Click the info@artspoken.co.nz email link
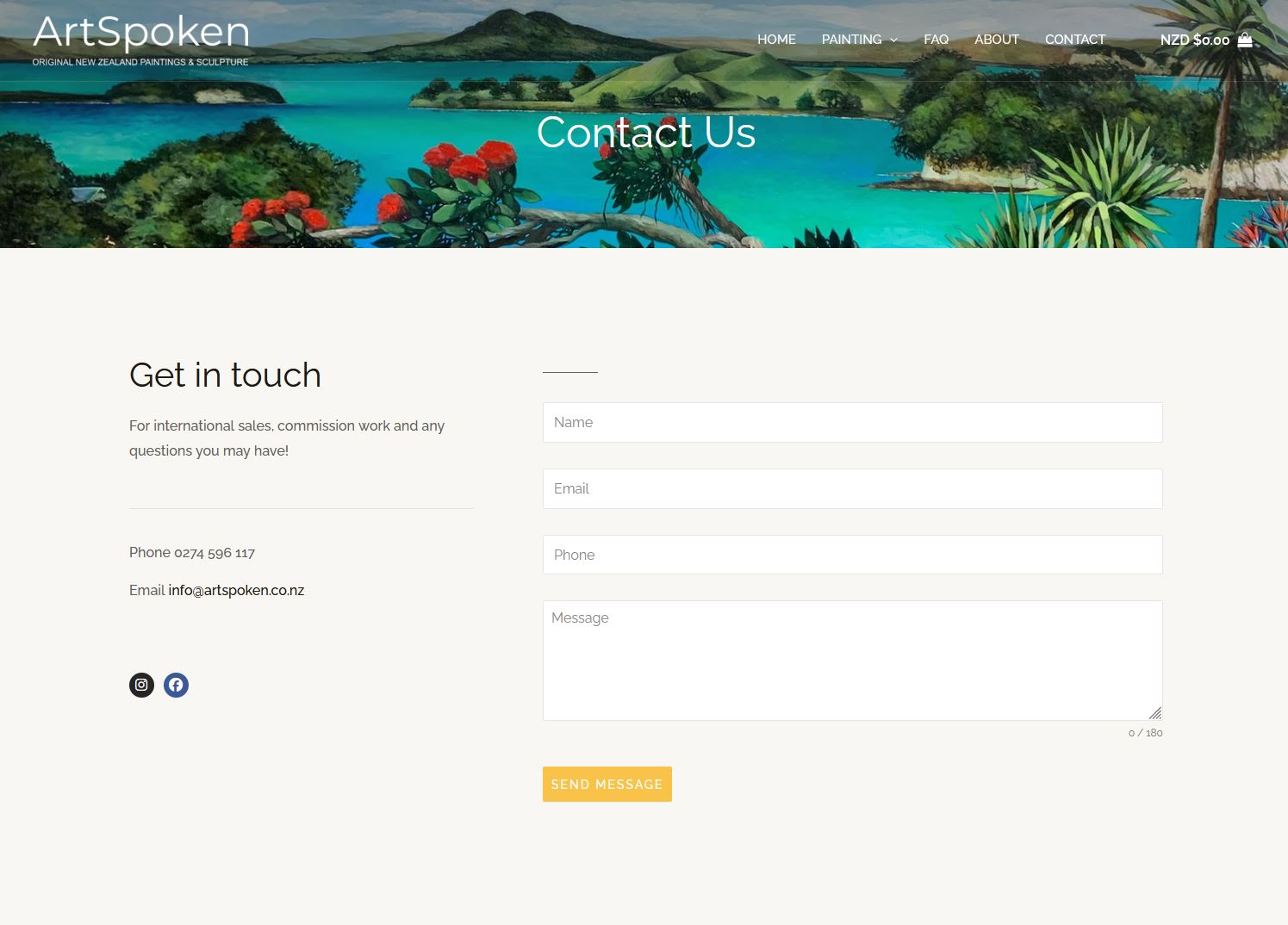The image size is (1288, 925). tap(236, 590)
